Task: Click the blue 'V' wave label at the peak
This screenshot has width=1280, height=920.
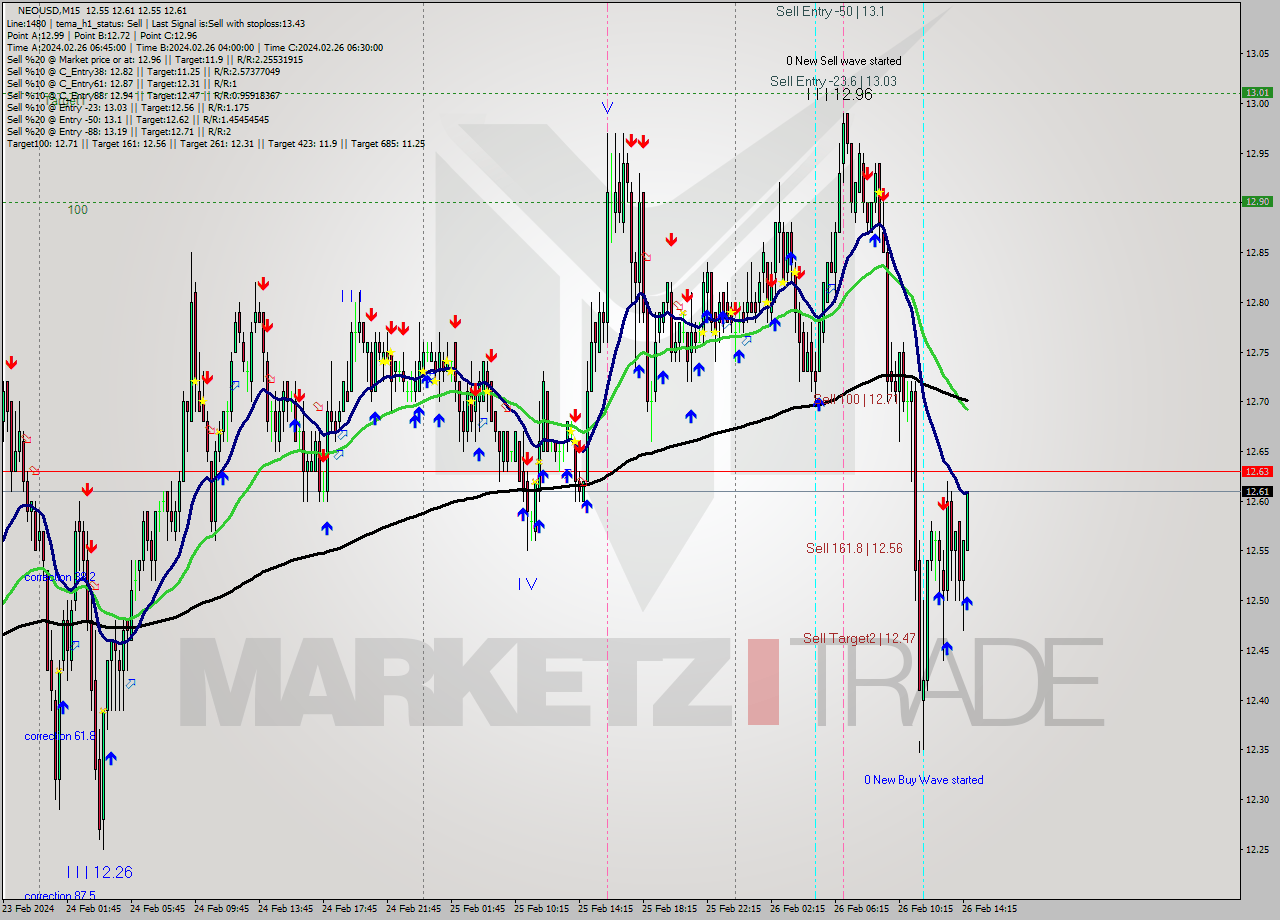Action: [607, 107]
